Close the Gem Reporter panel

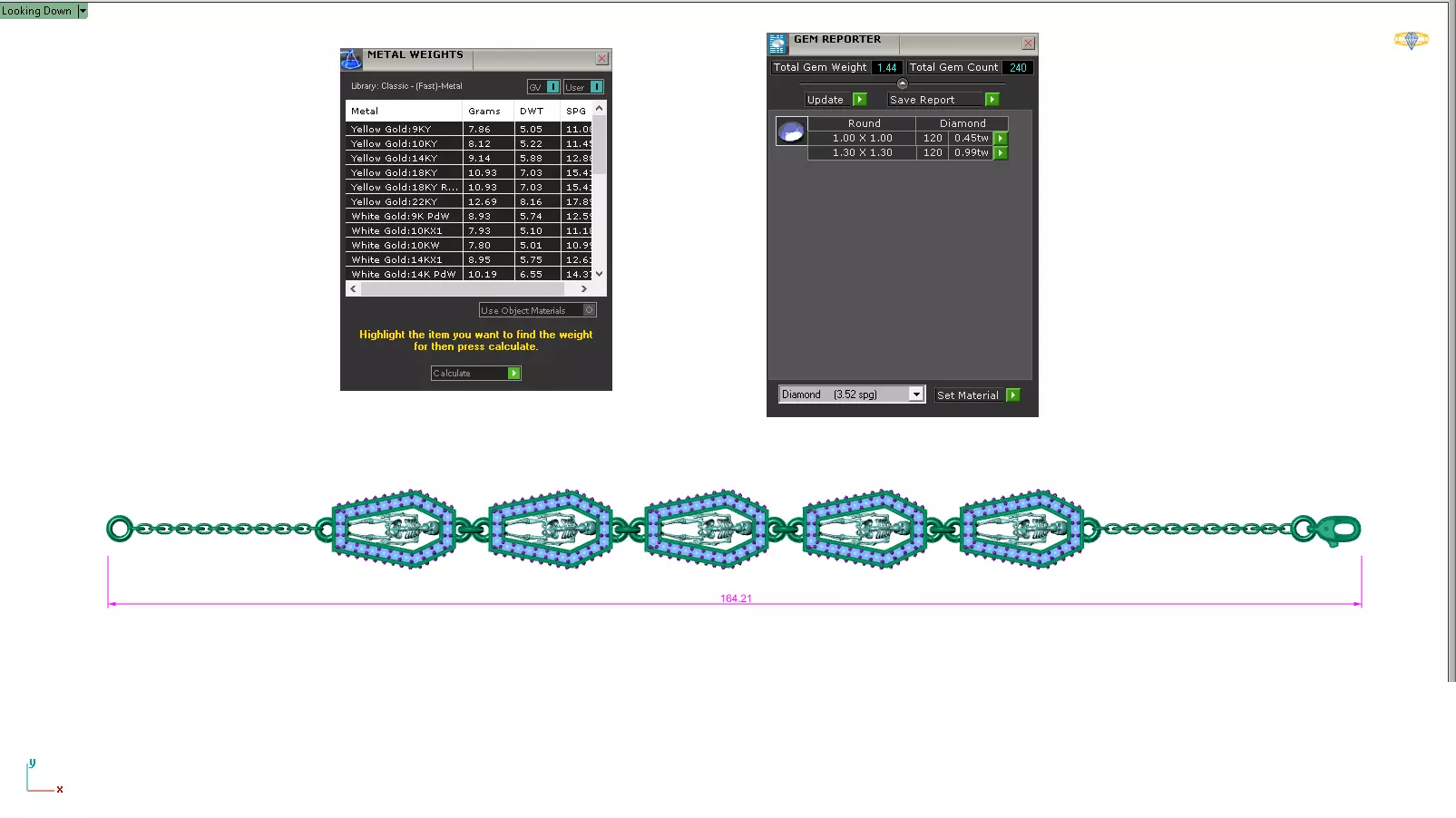coord(1028,44)
